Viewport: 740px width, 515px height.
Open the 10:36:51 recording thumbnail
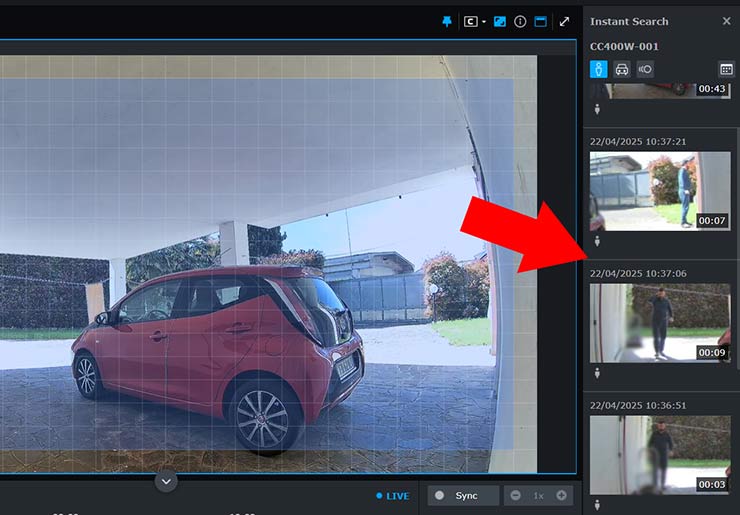[x=660, y=454]
